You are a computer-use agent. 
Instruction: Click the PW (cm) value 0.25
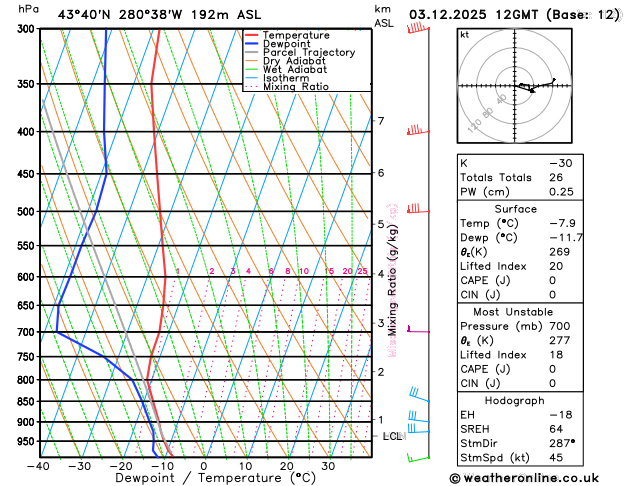pyautogui.click(x=561, y=192)
